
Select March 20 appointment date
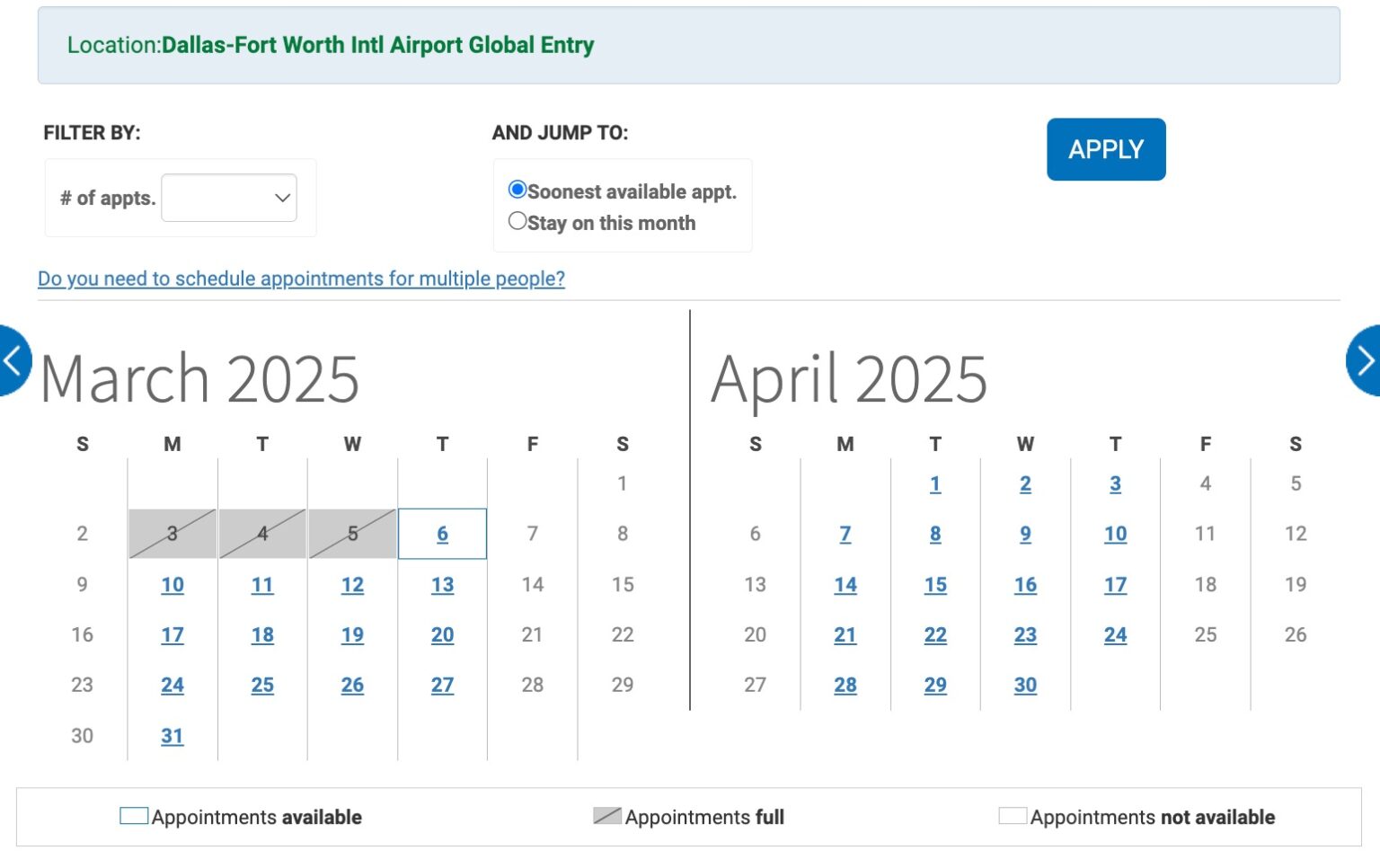coord(442,634)
